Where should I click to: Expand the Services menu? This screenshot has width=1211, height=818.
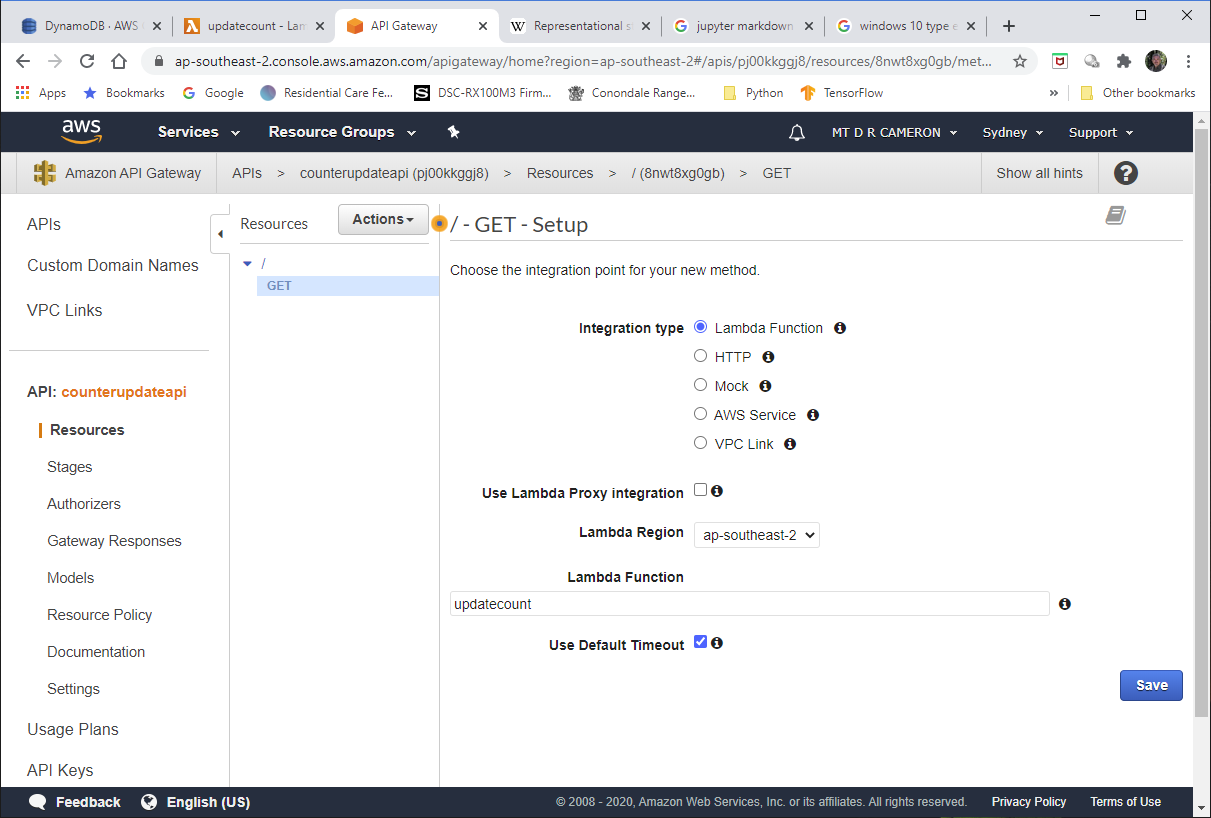[x=199, y=132]
